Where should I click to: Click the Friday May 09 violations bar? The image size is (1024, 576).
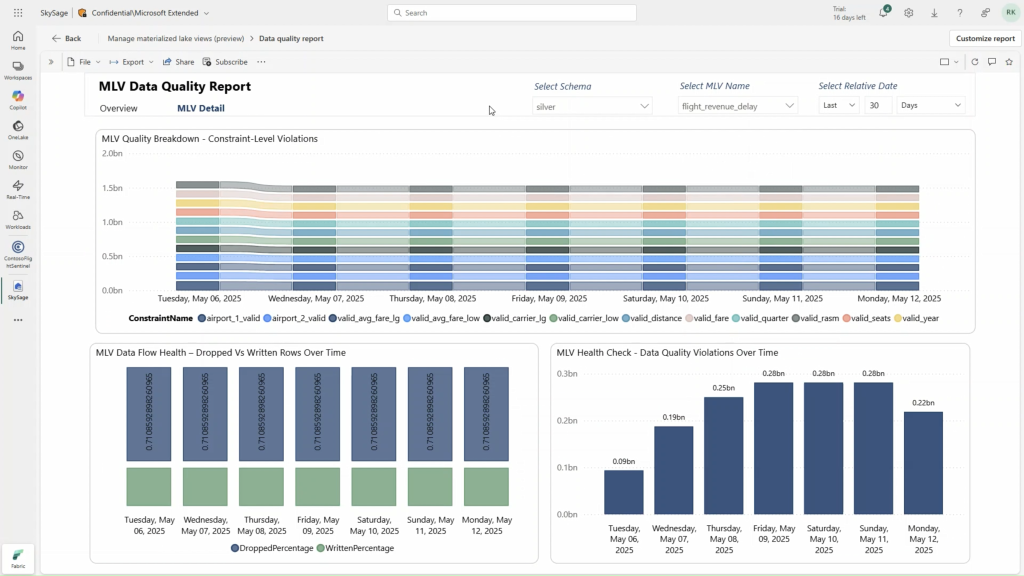[773, 448]
